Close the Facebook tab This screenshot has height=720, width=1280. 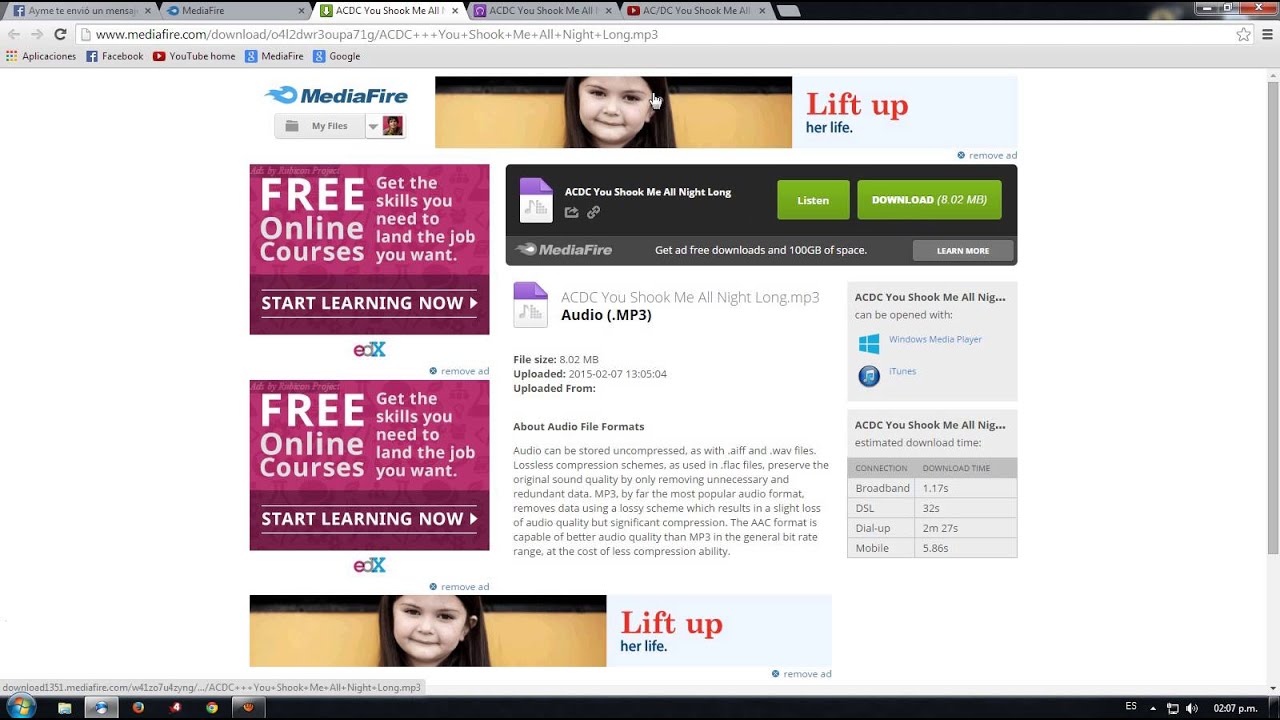pos(148,11)
